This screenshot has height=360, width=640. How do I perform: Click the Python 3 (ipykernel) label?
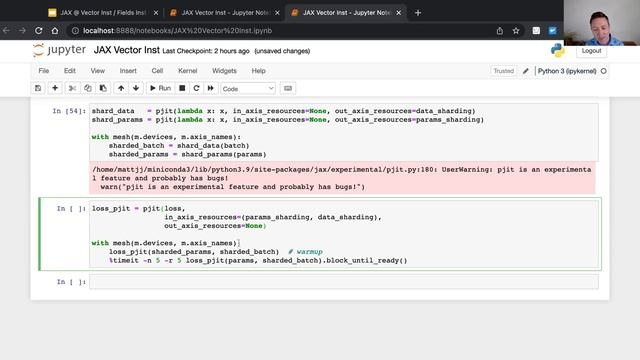pos(567,71)
